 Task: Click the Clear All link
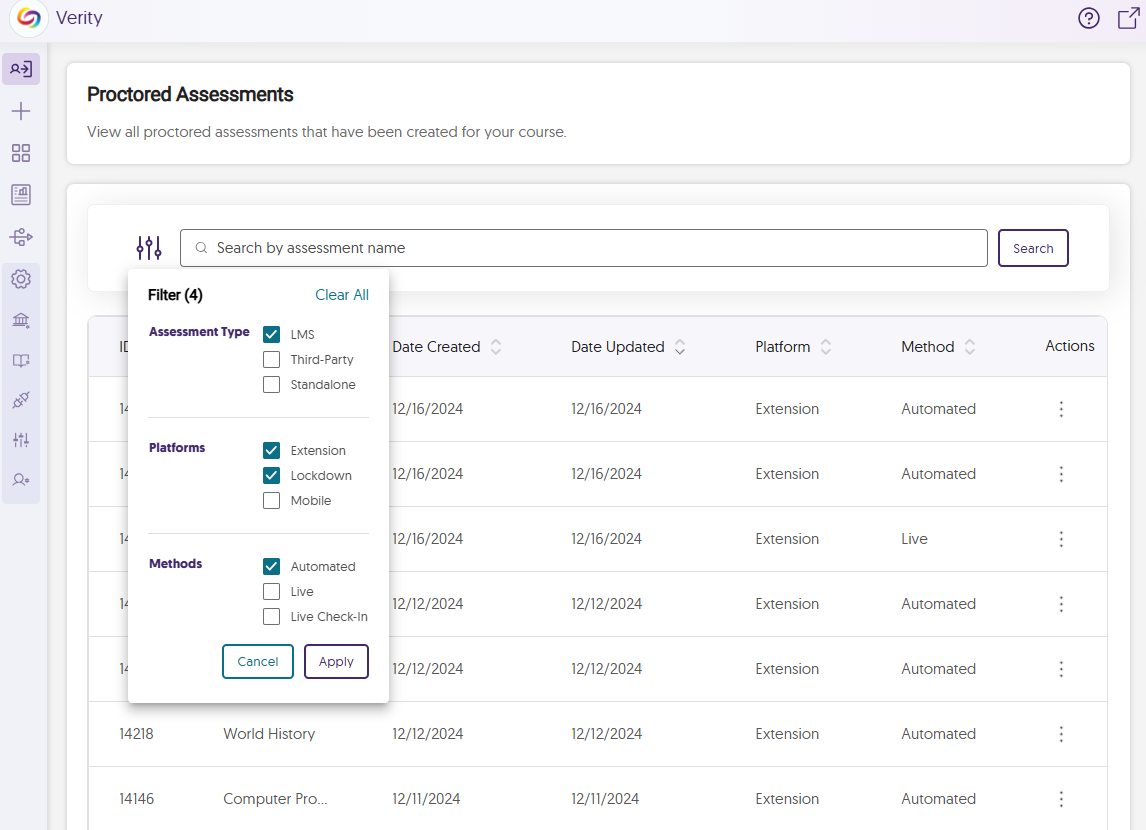(342, 295)
